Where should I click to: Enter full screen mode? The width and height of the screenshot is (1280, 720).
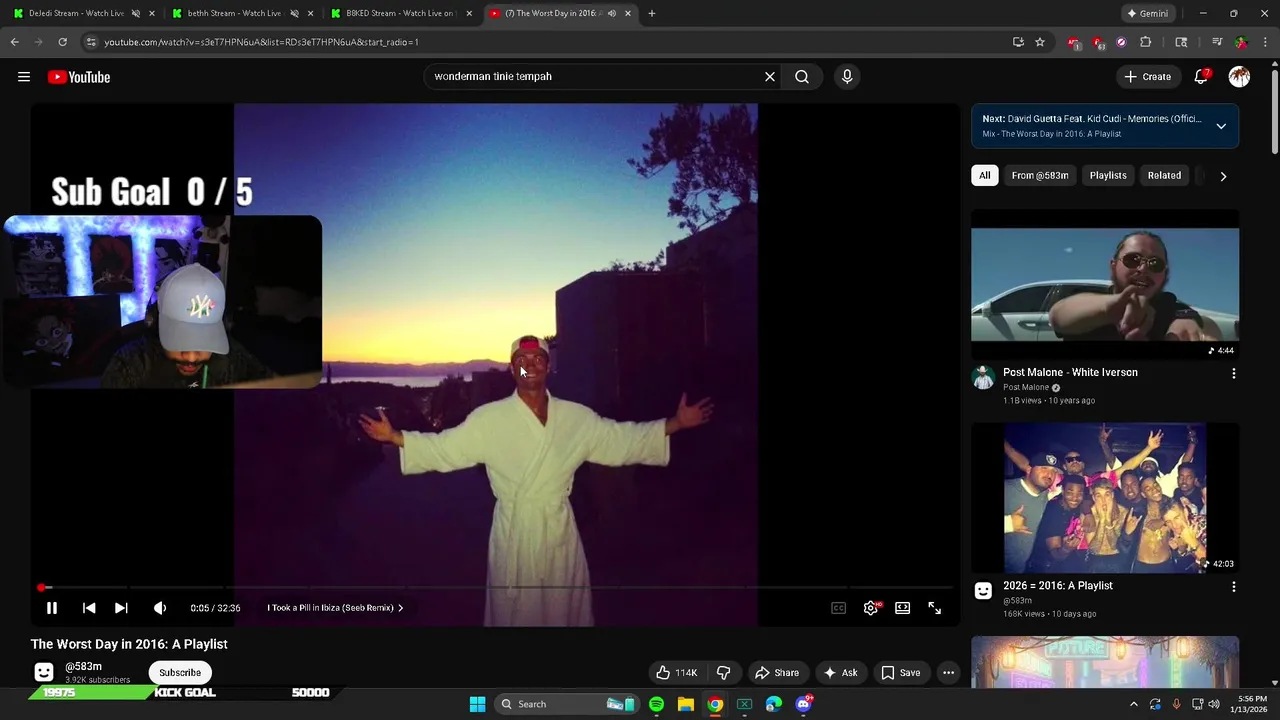pos(935,608)
